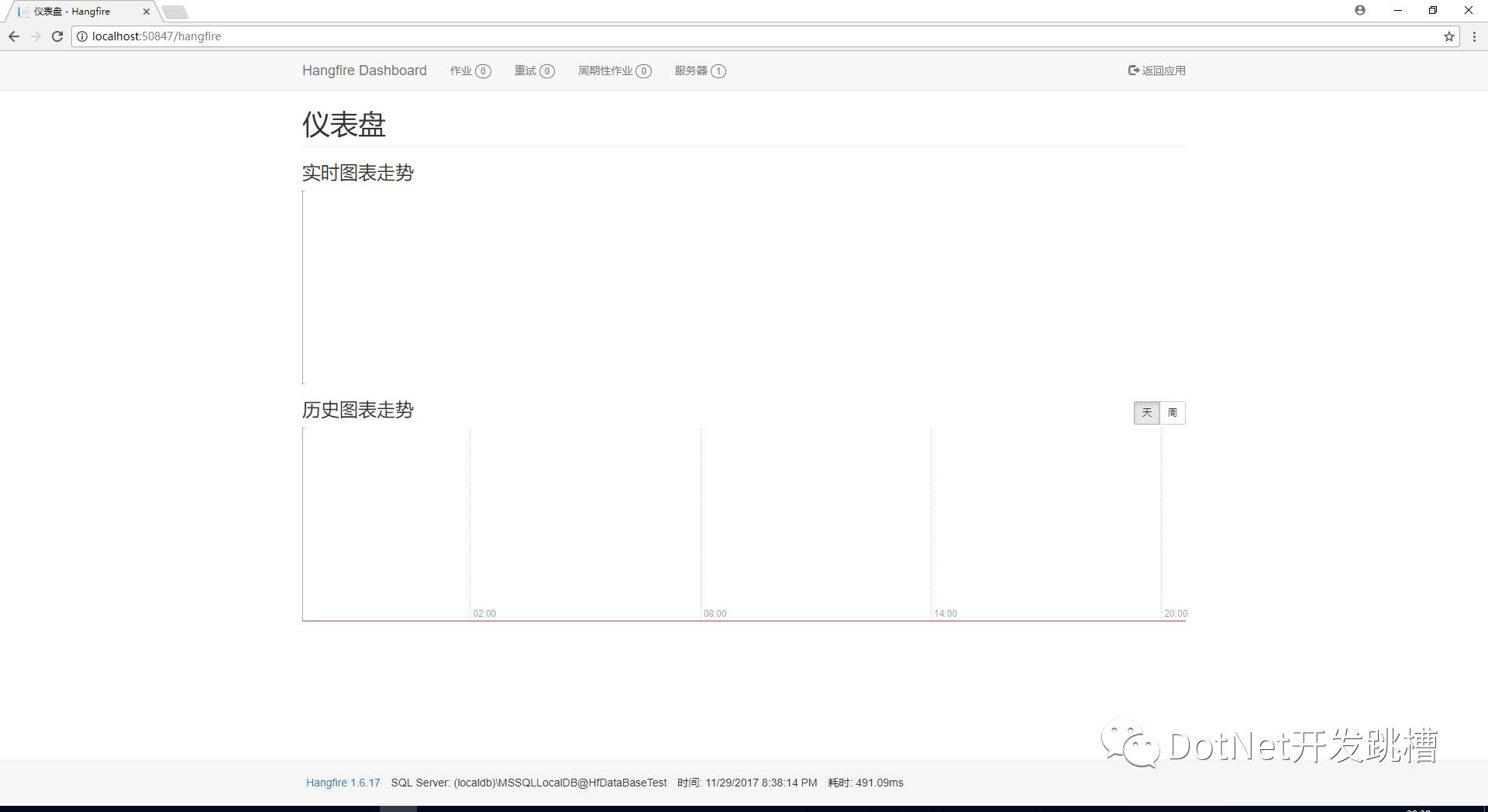Switch history chart to 周 (week)

[x=1173, y=413]
